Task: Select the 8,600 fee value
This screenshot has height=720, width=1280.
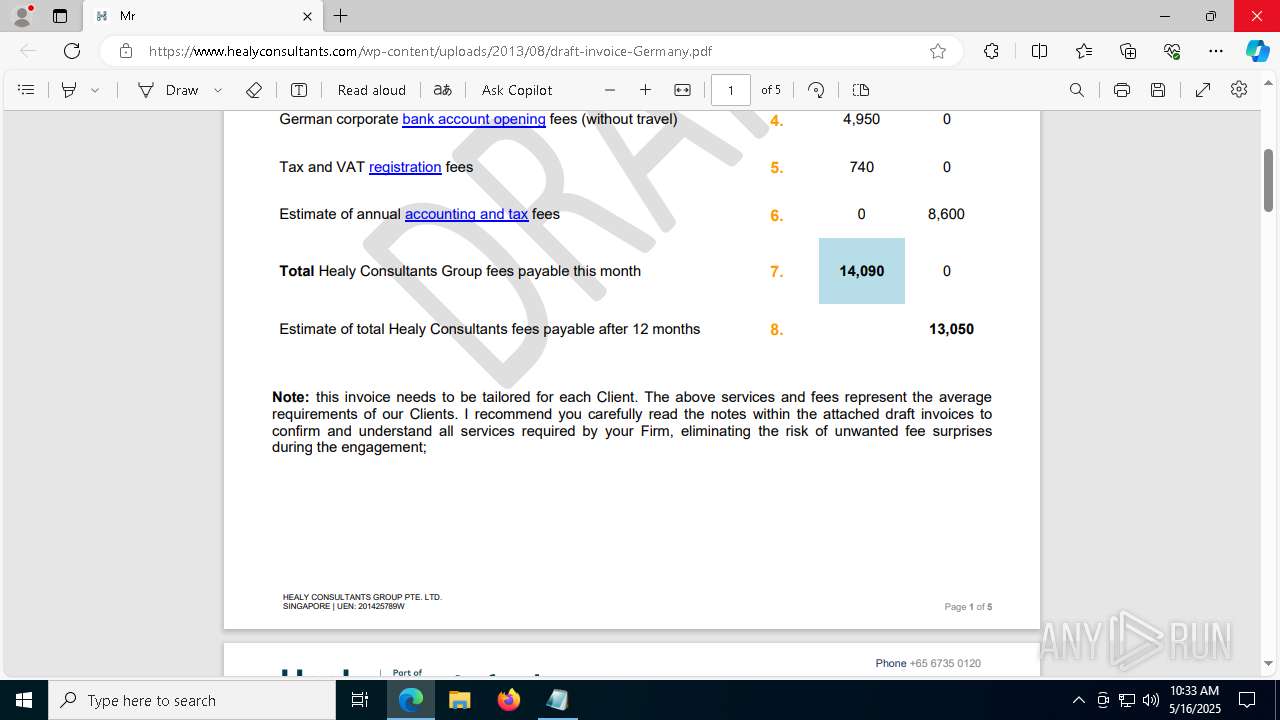Action: click(x=946, y=214)
